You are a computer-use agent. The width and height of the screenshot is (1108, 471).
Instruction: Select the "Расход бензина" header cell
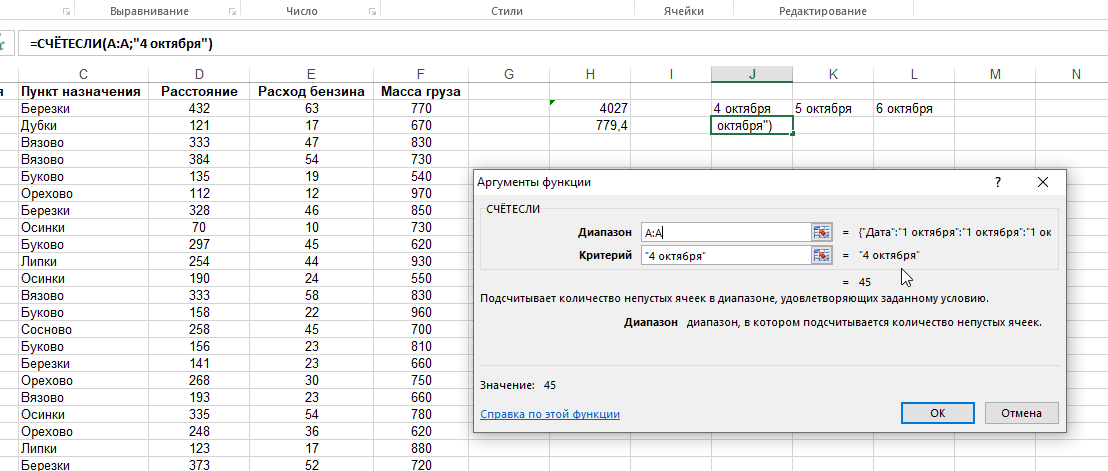pyautogui.click(x=312, y=92)
